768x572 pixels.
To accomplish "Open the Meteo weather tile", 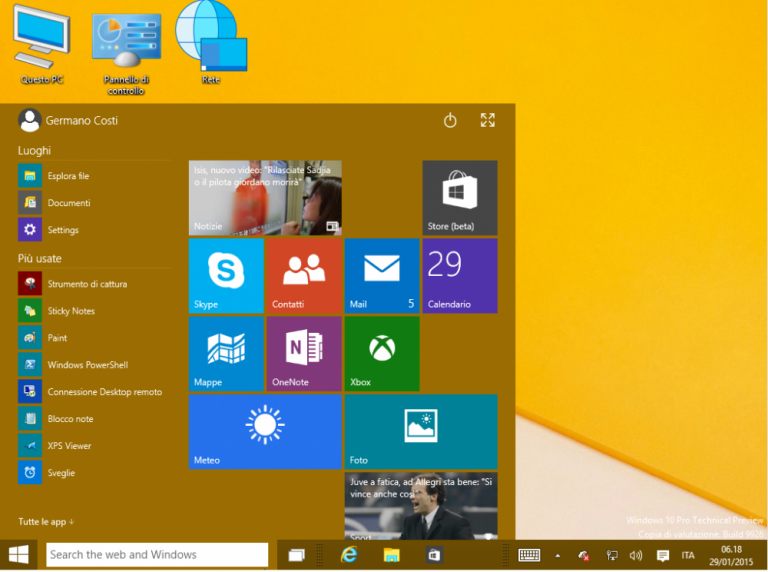I will coord(265,431).
